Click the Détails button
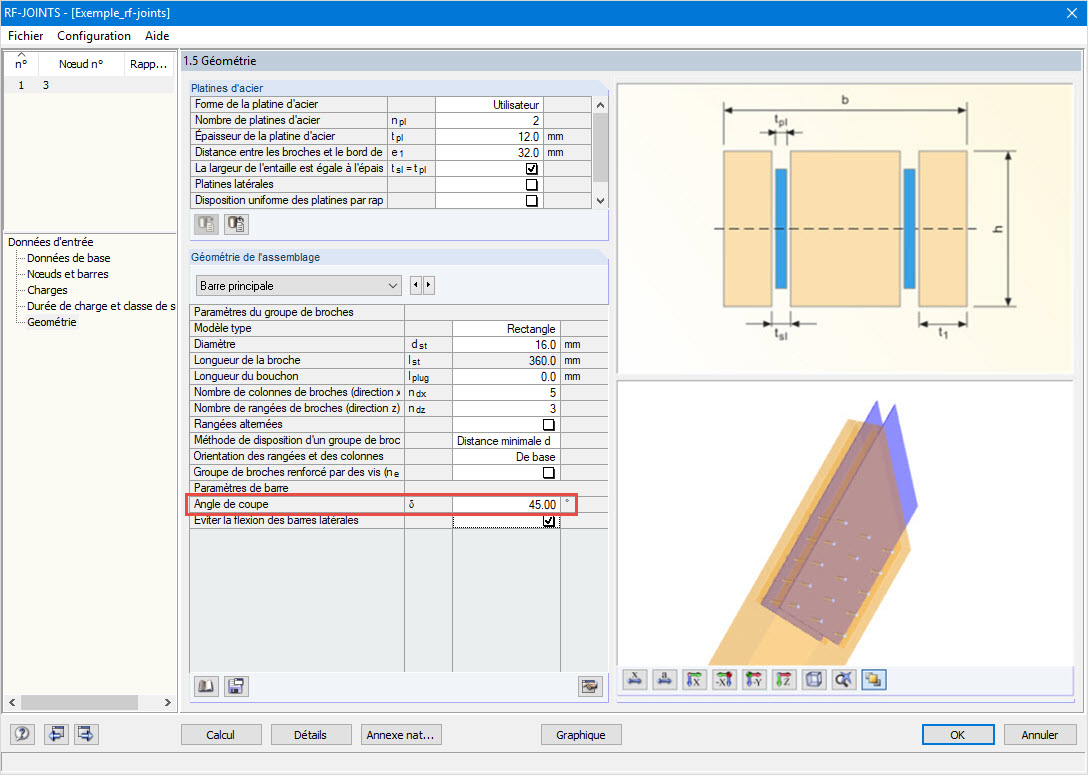 pyautogui.click(x=310, y=734)
